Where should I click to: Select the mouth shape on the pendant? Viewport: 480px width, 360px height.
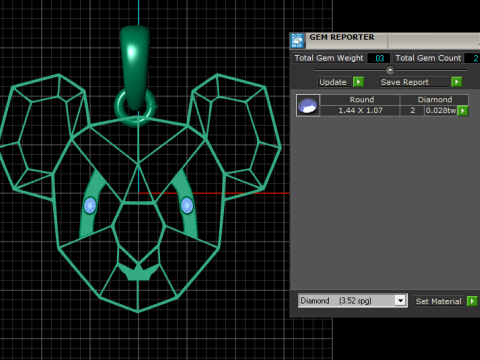138,272
